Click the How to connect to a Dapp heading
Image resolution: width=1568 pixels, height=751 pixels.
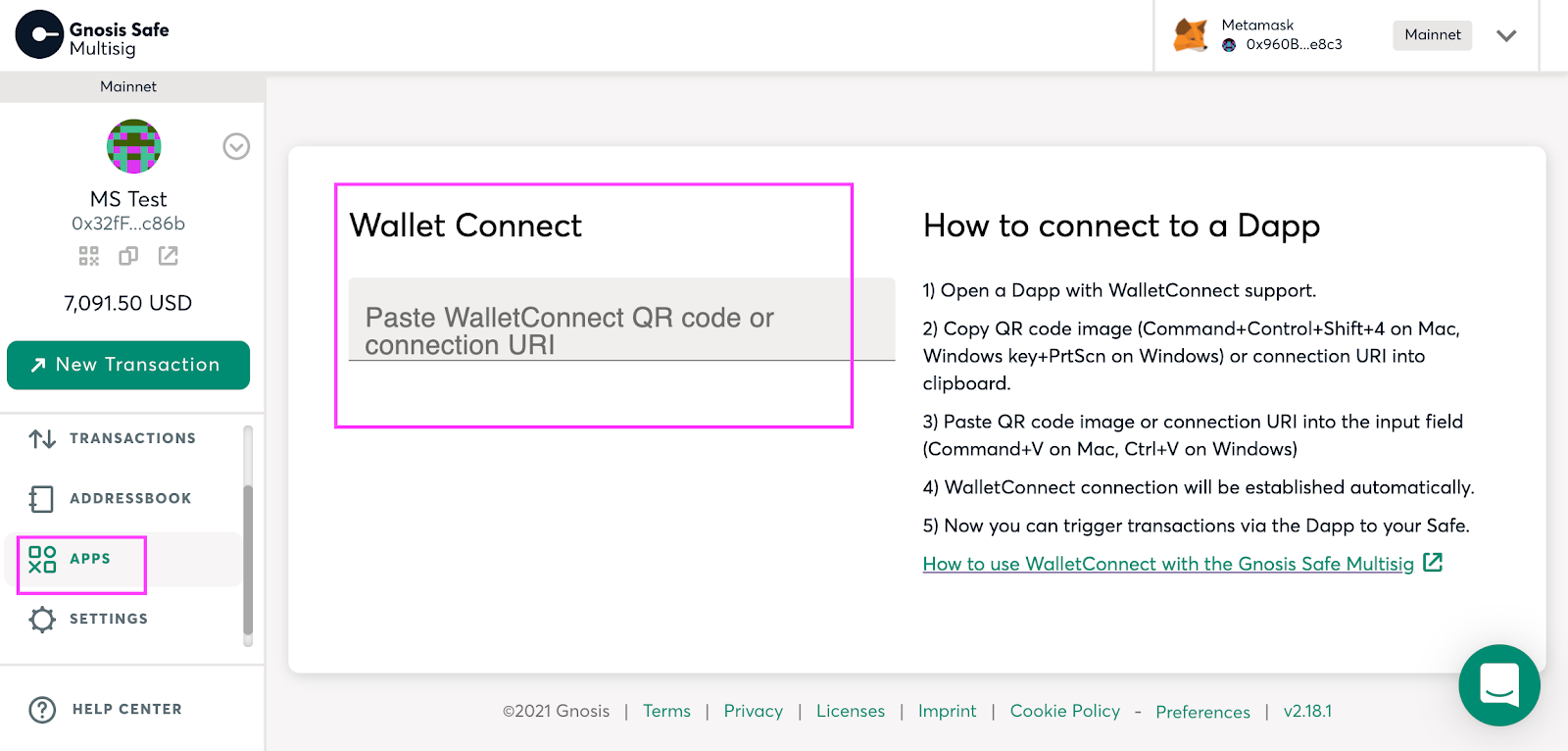point(1121,226)
